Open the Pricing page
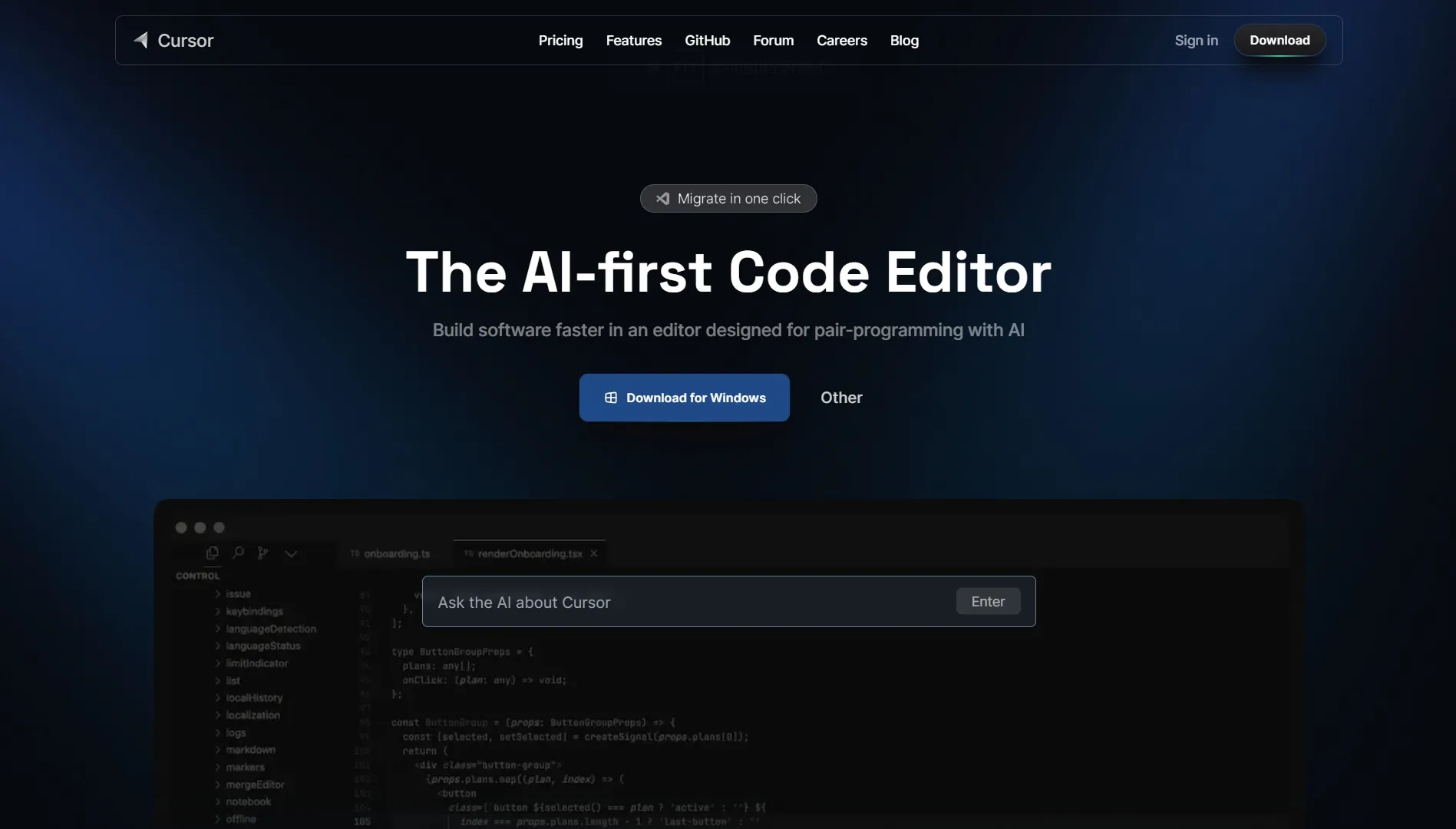Image resolution: width=1456 pixels, height=829 pixels. pos(560,41)
